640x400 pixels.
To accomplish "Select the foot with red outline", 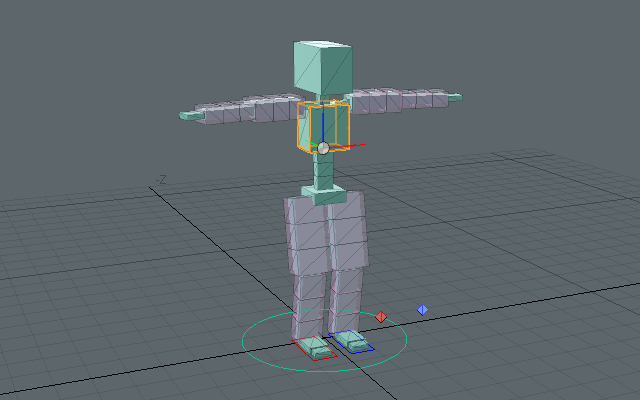I will click(315, 349).
